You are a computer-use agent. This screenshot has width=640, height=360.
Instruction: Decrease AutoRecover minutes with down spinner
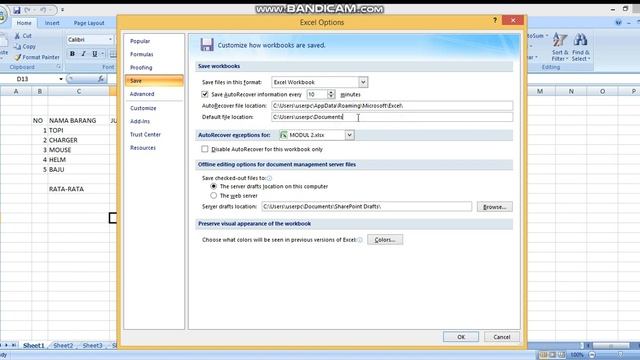coord(331,97)
